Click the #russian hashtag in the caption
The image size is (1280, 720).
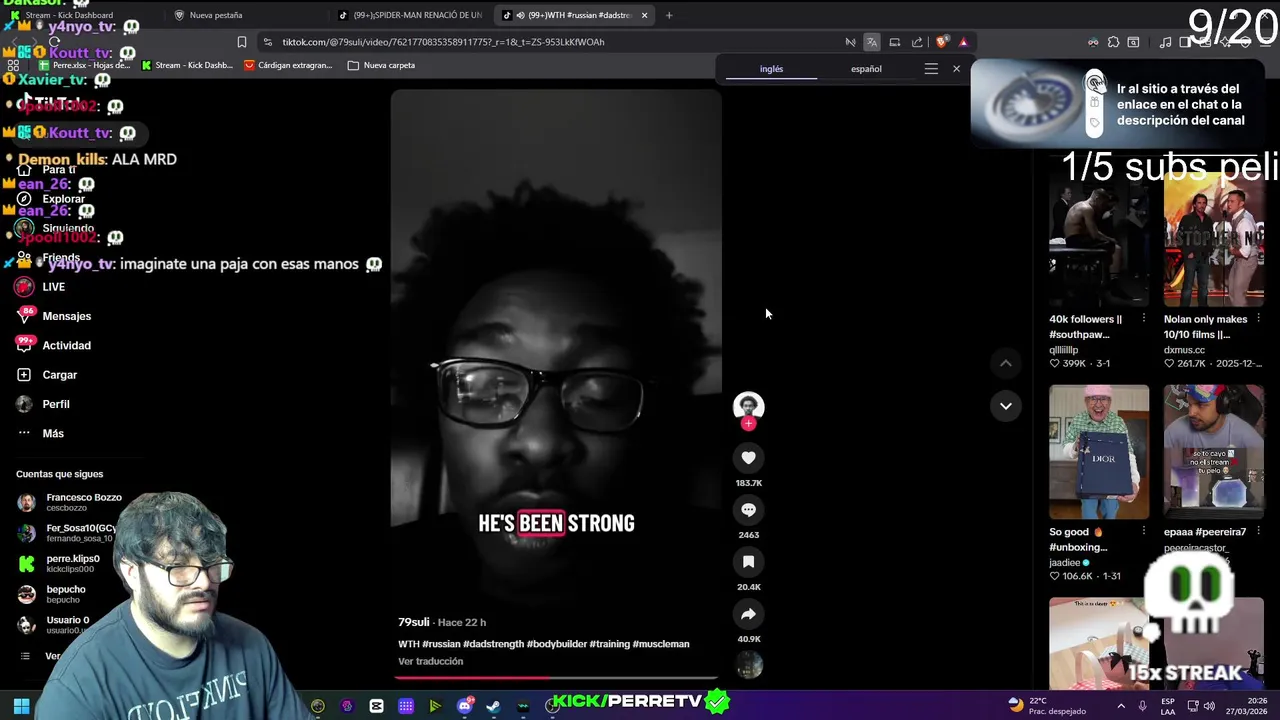point(440,644)
